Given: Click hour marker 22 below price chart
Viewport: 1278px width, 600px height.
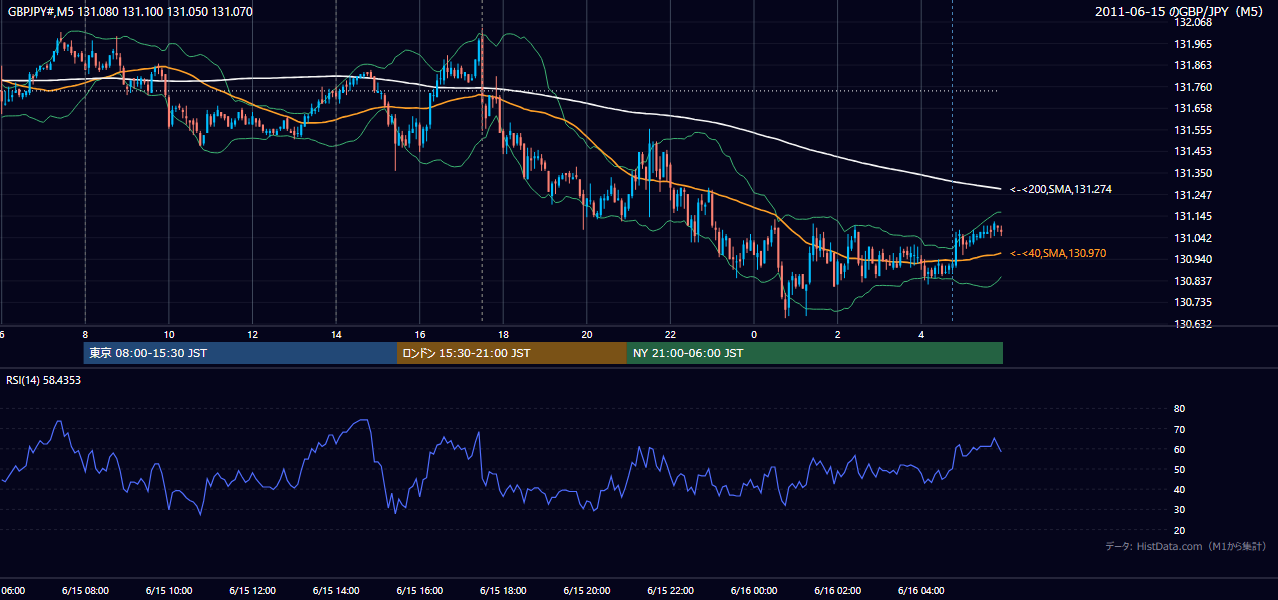Looking at the screenshot, I should pos(671,334).
